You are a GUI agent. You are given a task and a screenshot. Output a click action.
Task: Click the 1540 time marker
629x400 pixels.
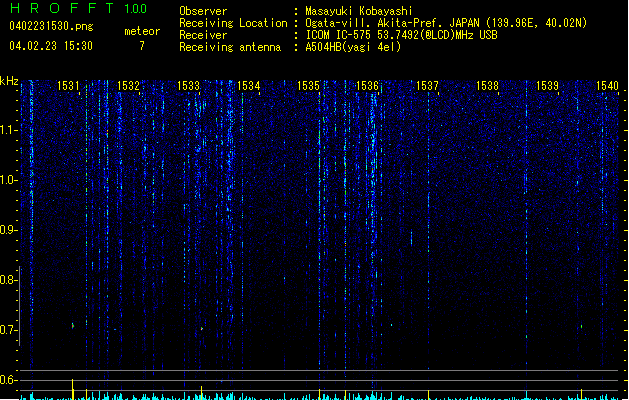coord(607,86)
